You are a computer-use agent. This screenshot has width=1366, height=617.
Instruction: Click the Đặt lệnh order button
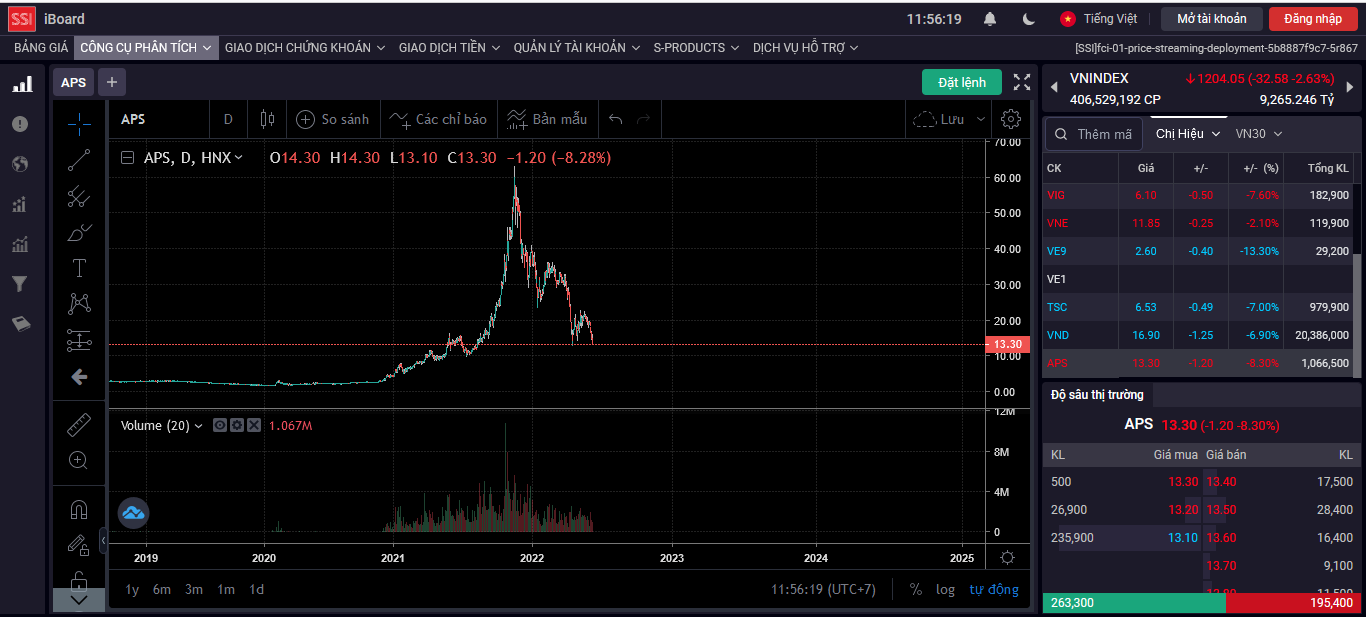click(962, 82)
